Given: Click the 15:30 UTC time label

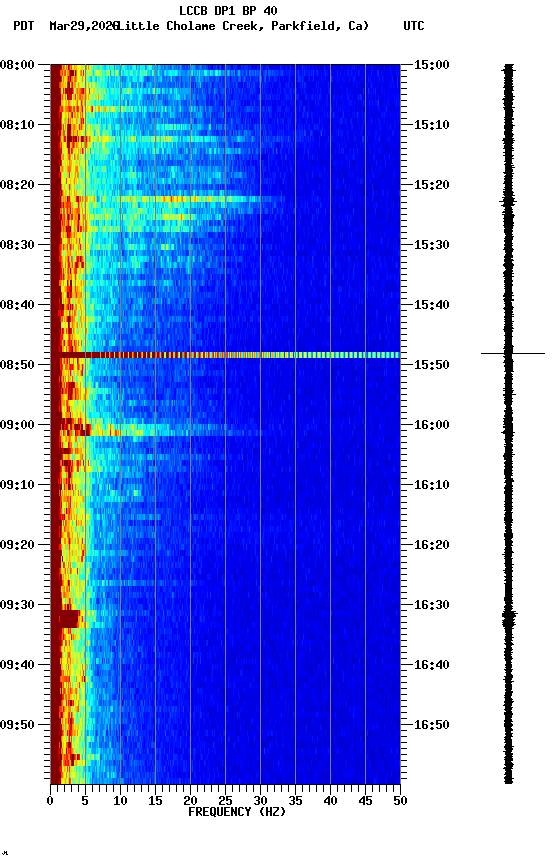Looking at the screenshot, I should coord(432,245).
